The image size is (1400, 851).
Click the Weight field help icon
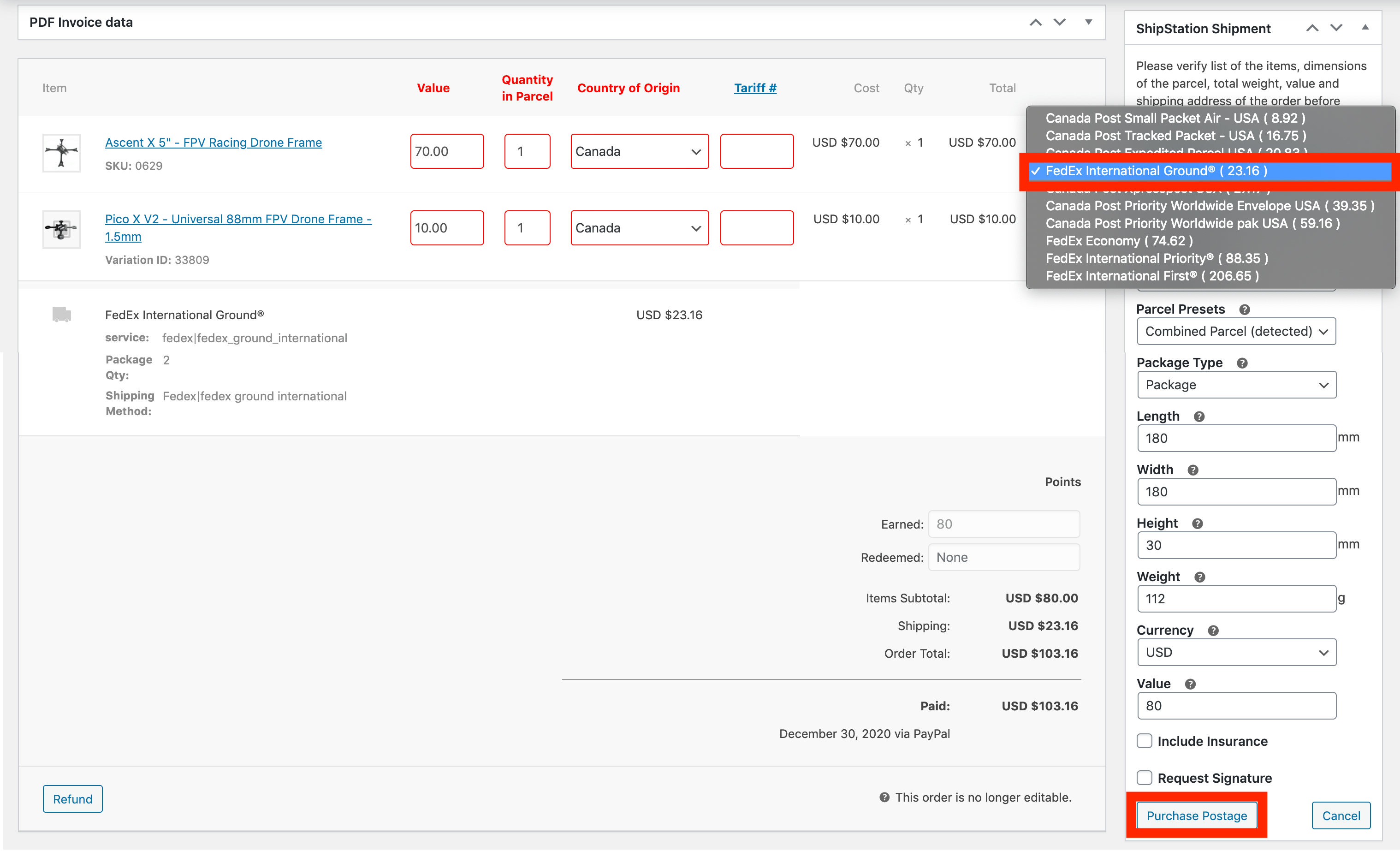coord(1199,577)
